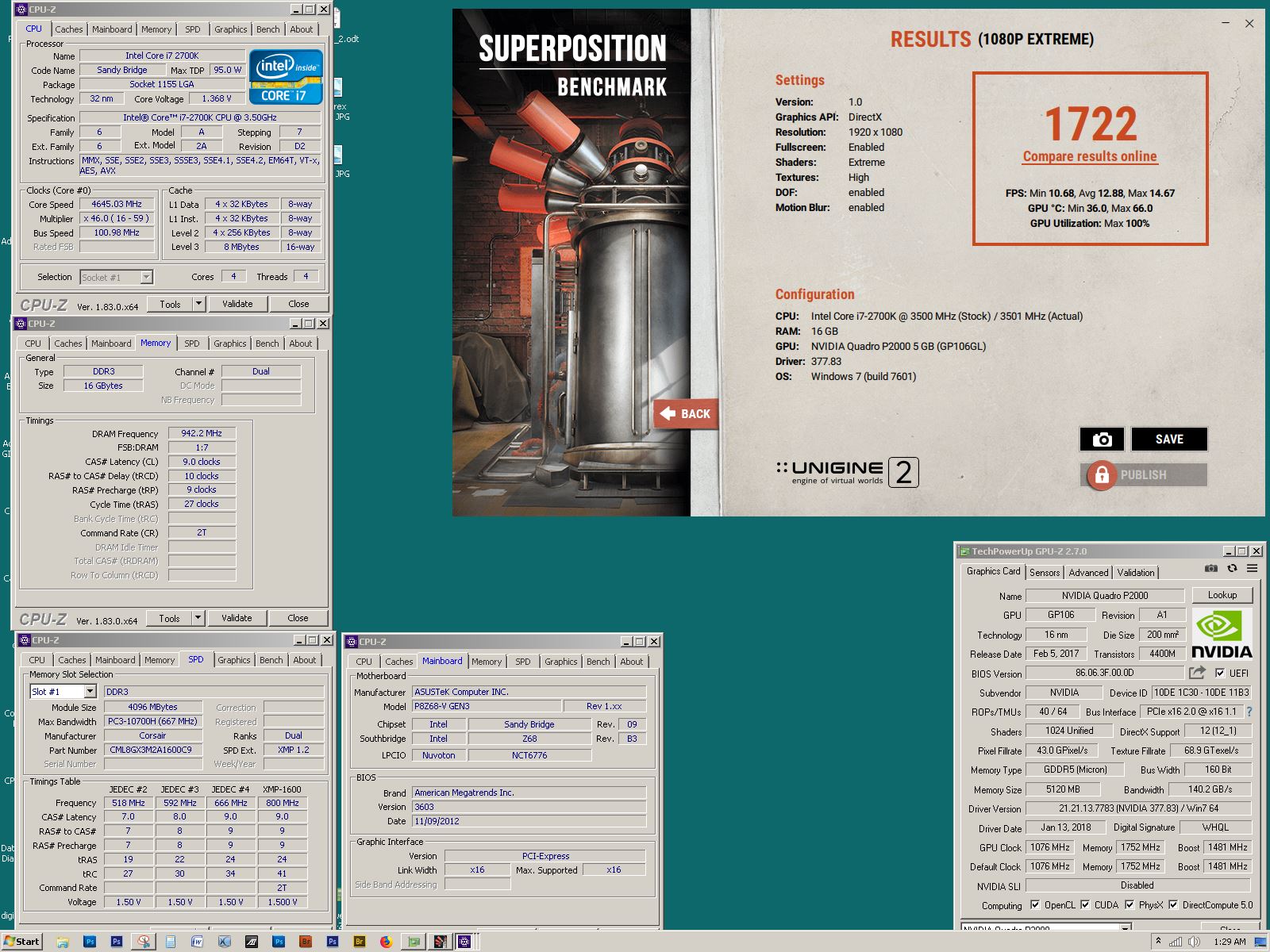Open Tools dropdown arrow in CPU-Z Memory window
The image size is (1270, 952).
198,618
